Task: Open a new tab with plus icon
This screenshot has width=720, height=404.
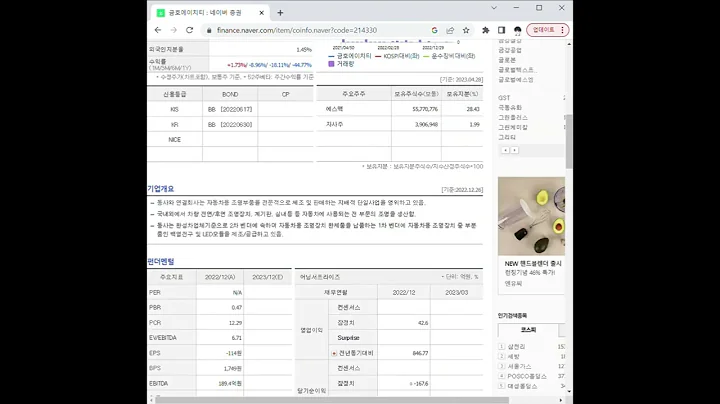Action: (280, 13)
